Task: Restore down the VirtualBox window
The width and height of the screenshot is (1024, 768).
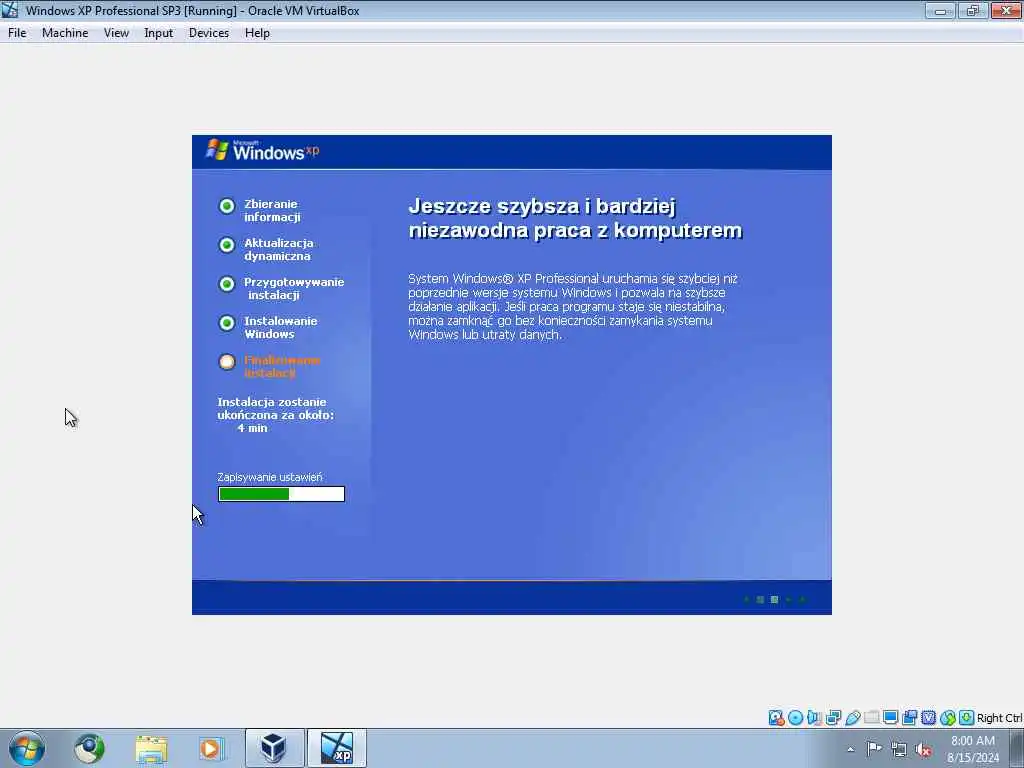Action: tap(972, 10)
